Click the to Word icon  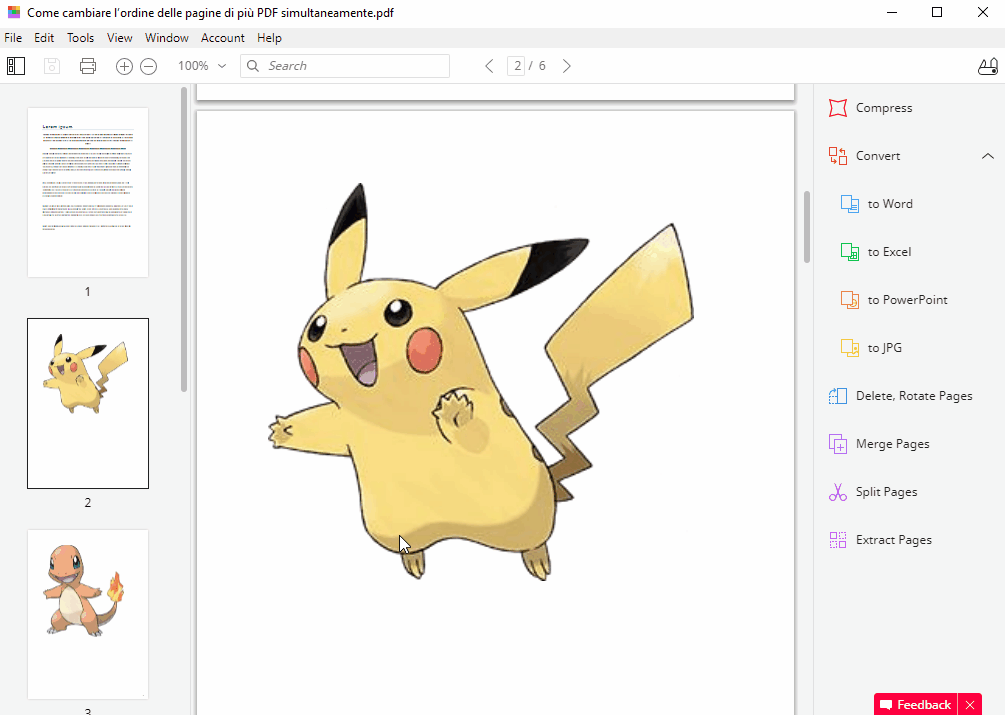(850, 204)
